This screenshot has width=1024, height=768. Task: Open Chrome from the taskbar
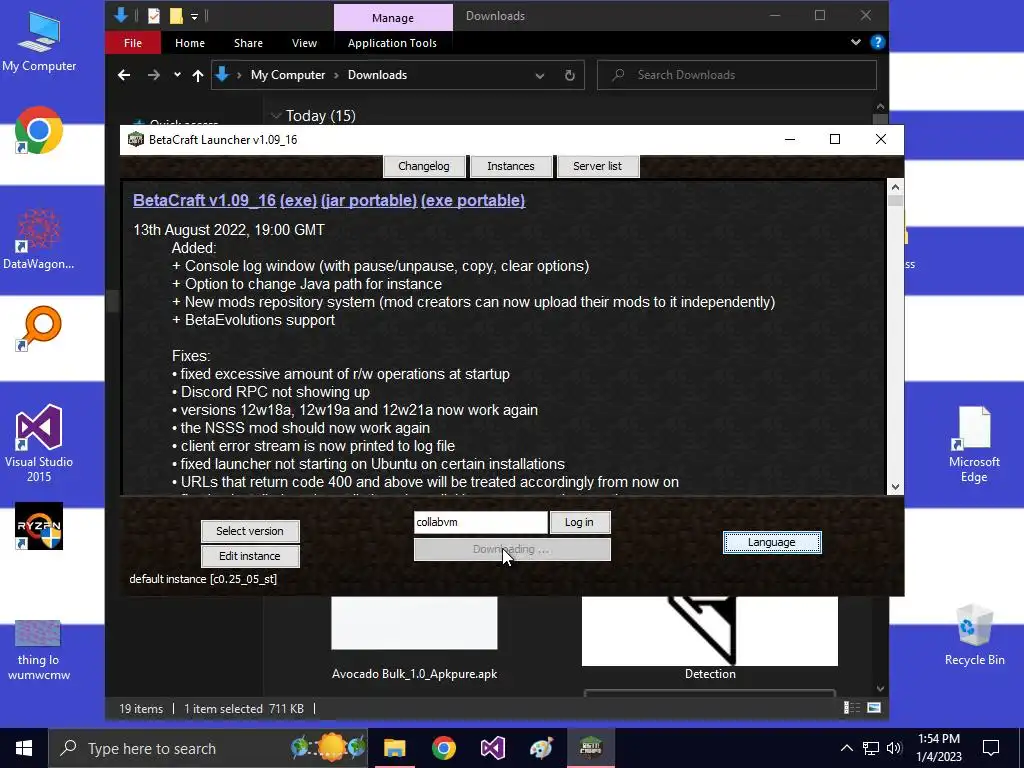click(443, 748)
